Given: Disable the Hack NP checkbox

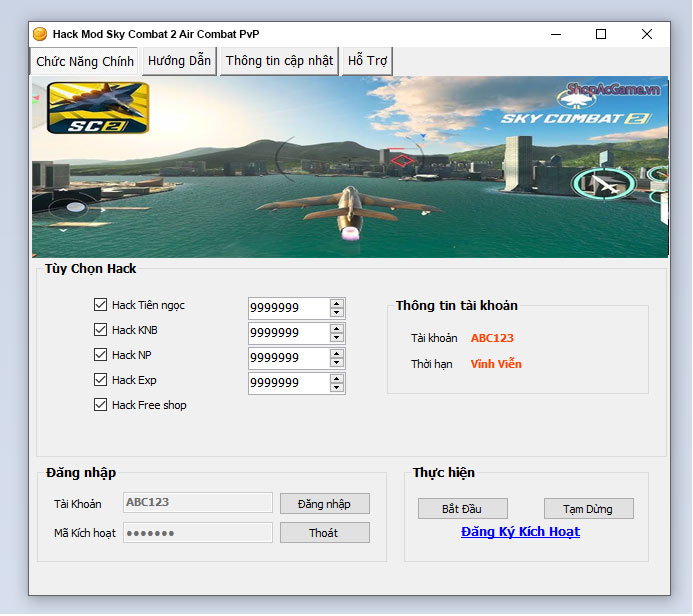Looking at the screenshot, I should [x=100, y=354].
